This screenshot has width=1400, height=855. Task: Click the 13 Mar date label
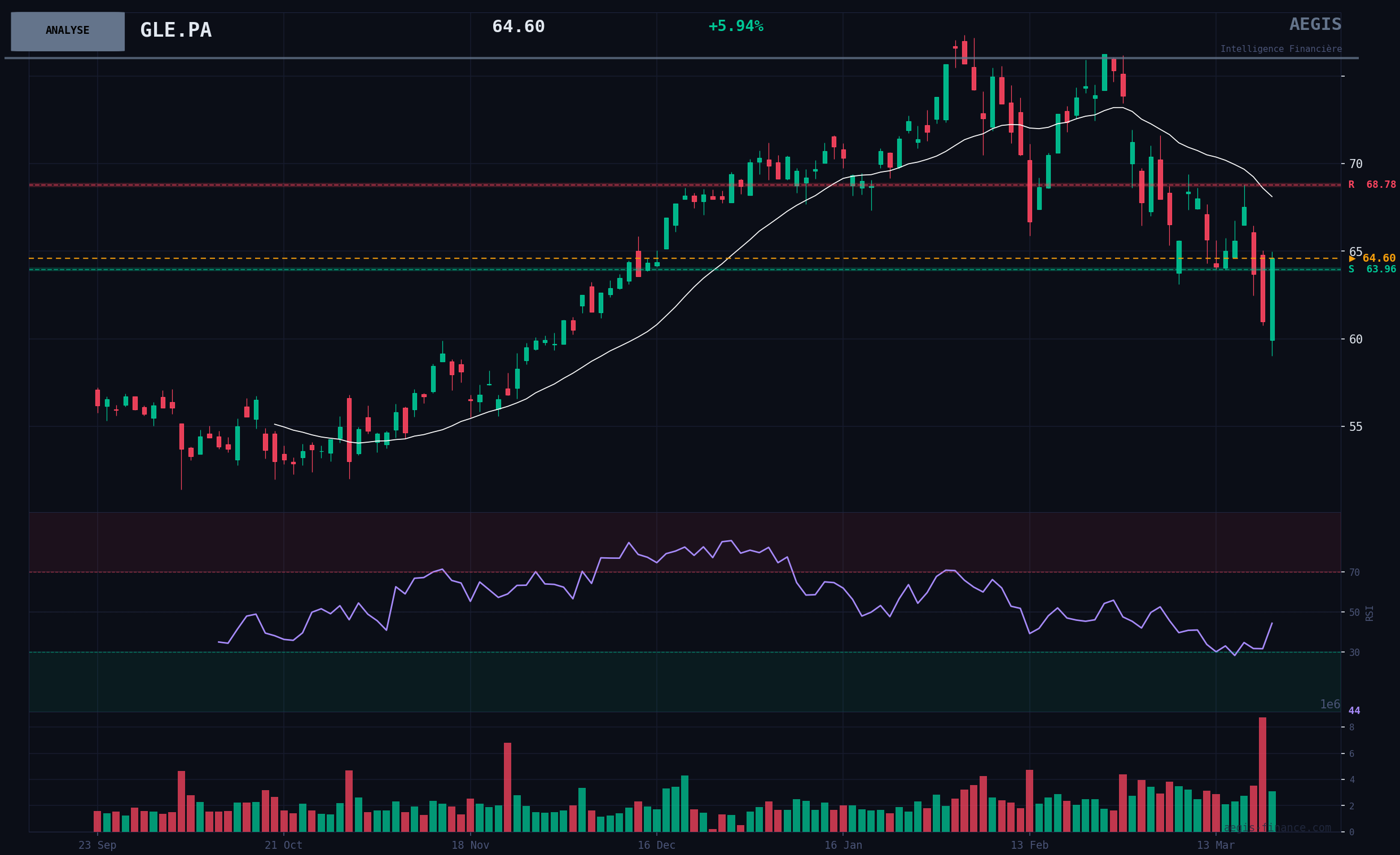pos(1215,845)
